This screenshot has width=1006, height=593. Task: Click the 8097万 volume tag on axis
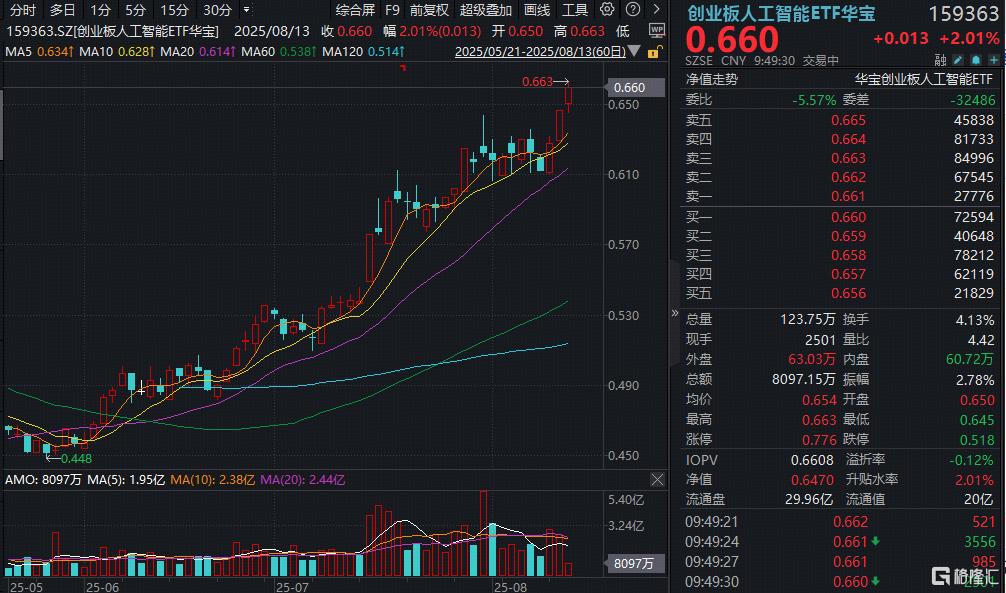(635, 563)
